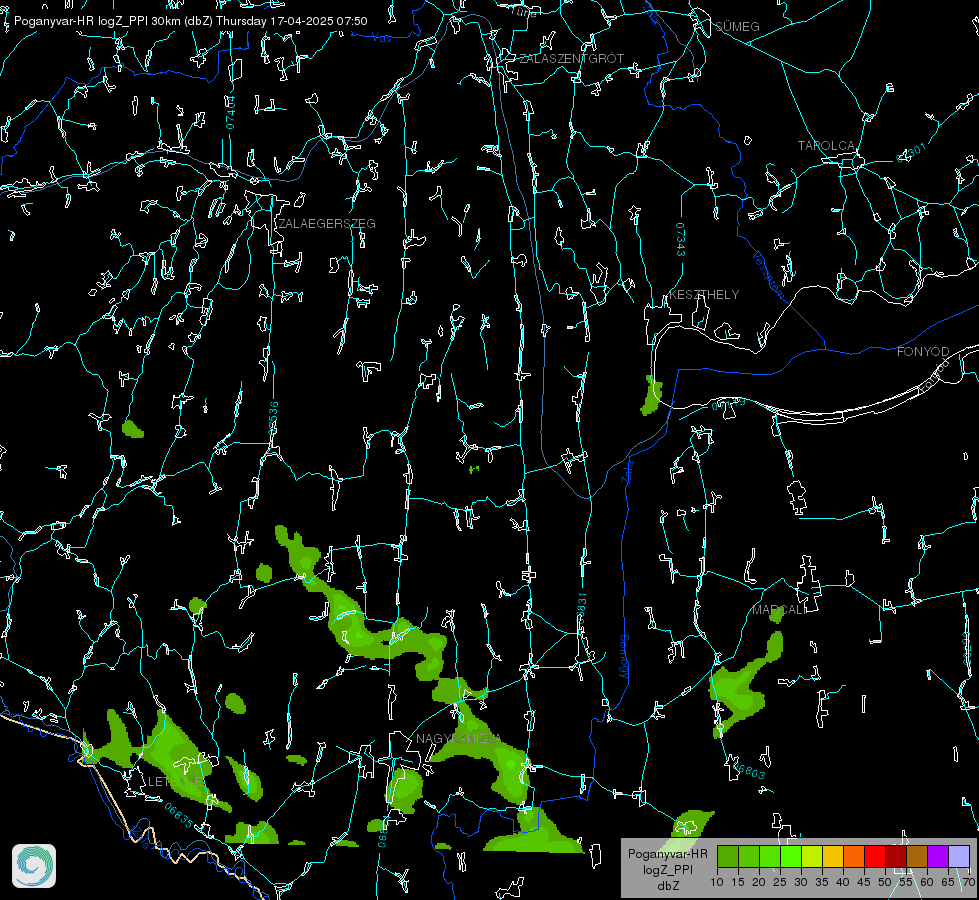This screenshot has width=979, height=900.
Task: Select the 50-55 dBZ dark red swatch
Action: tap(896, 856)
